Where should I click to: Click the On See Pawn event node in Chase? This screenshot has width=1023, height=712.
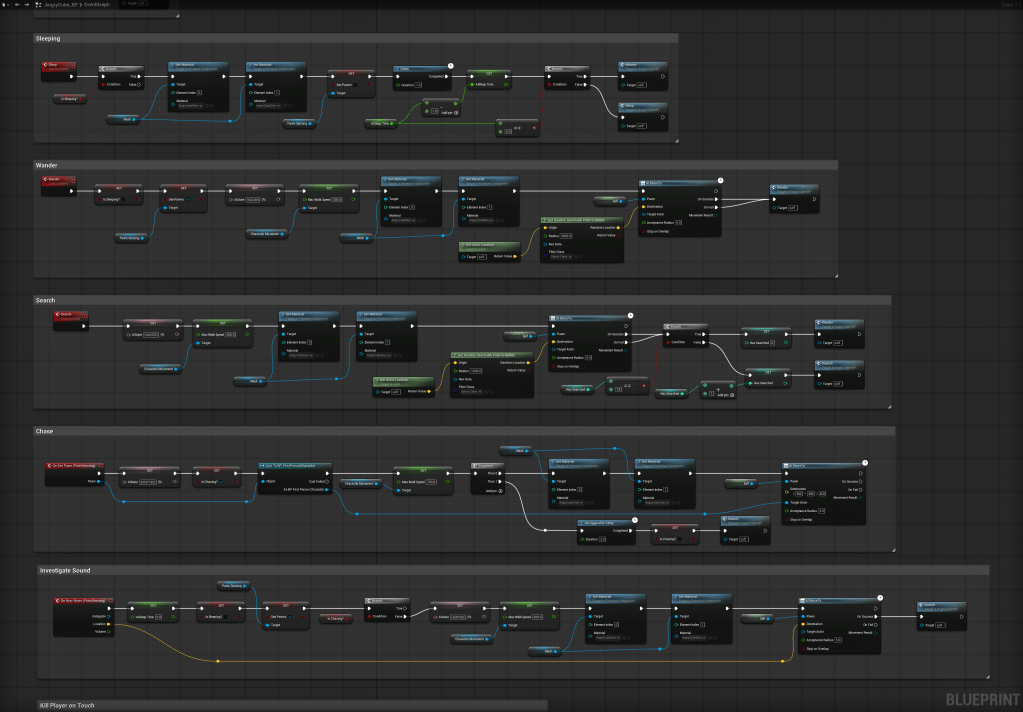click(72, 467)
